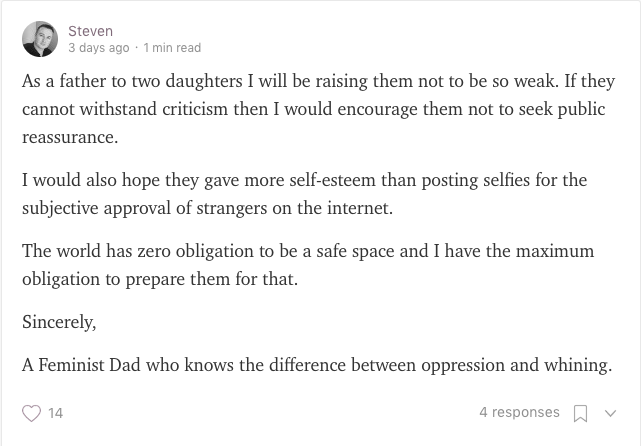Click the "1 min read" label

click(172, 47)
